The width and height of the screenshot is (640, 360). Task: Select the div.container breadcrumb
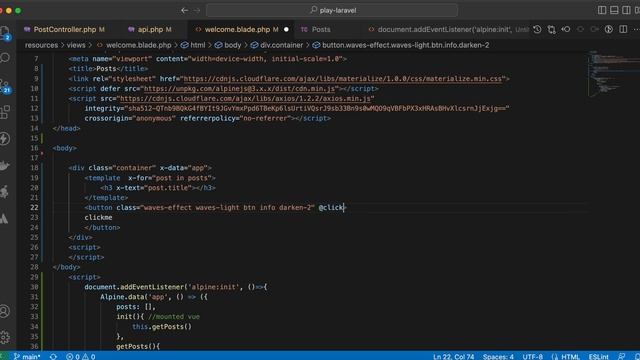pos(277,45)
